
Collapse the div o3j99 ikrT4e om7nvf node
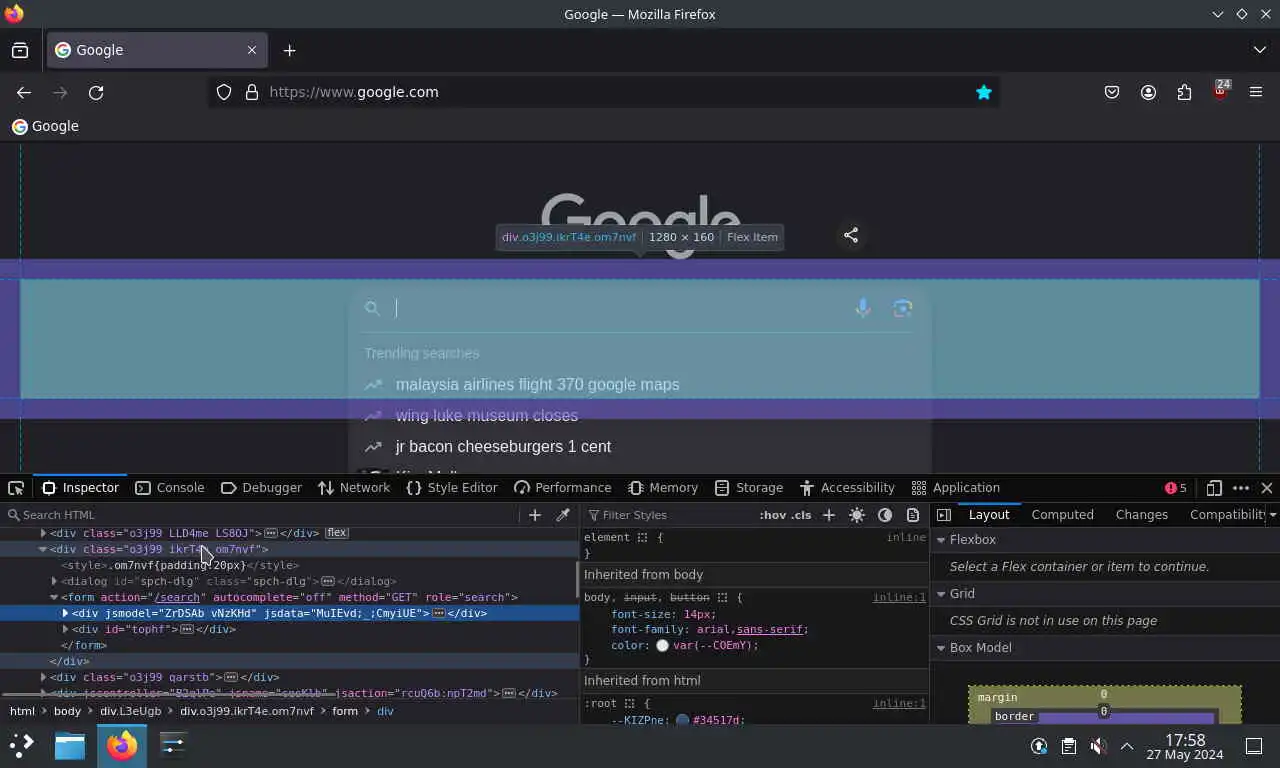(x=43, y=549)
